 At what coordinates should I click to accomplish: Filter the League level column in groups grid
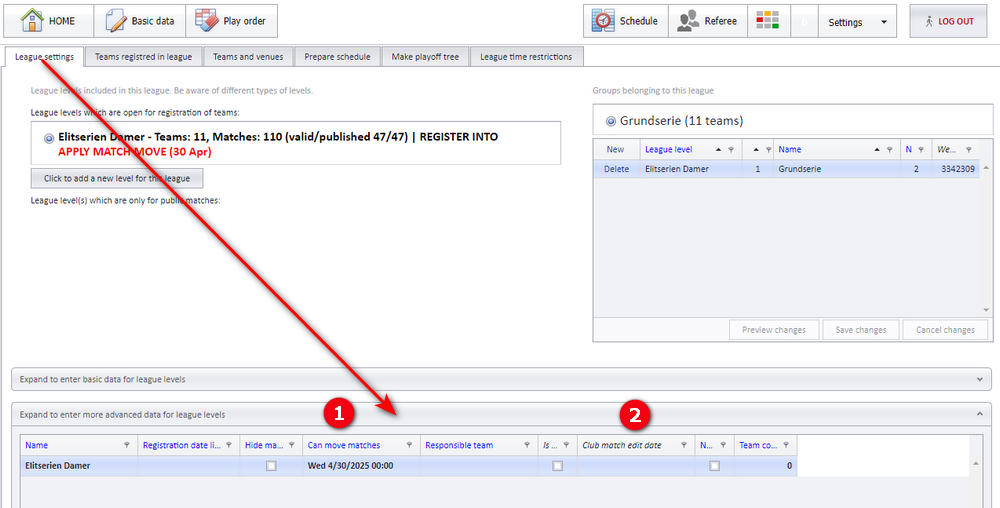(x=731, y=150)
